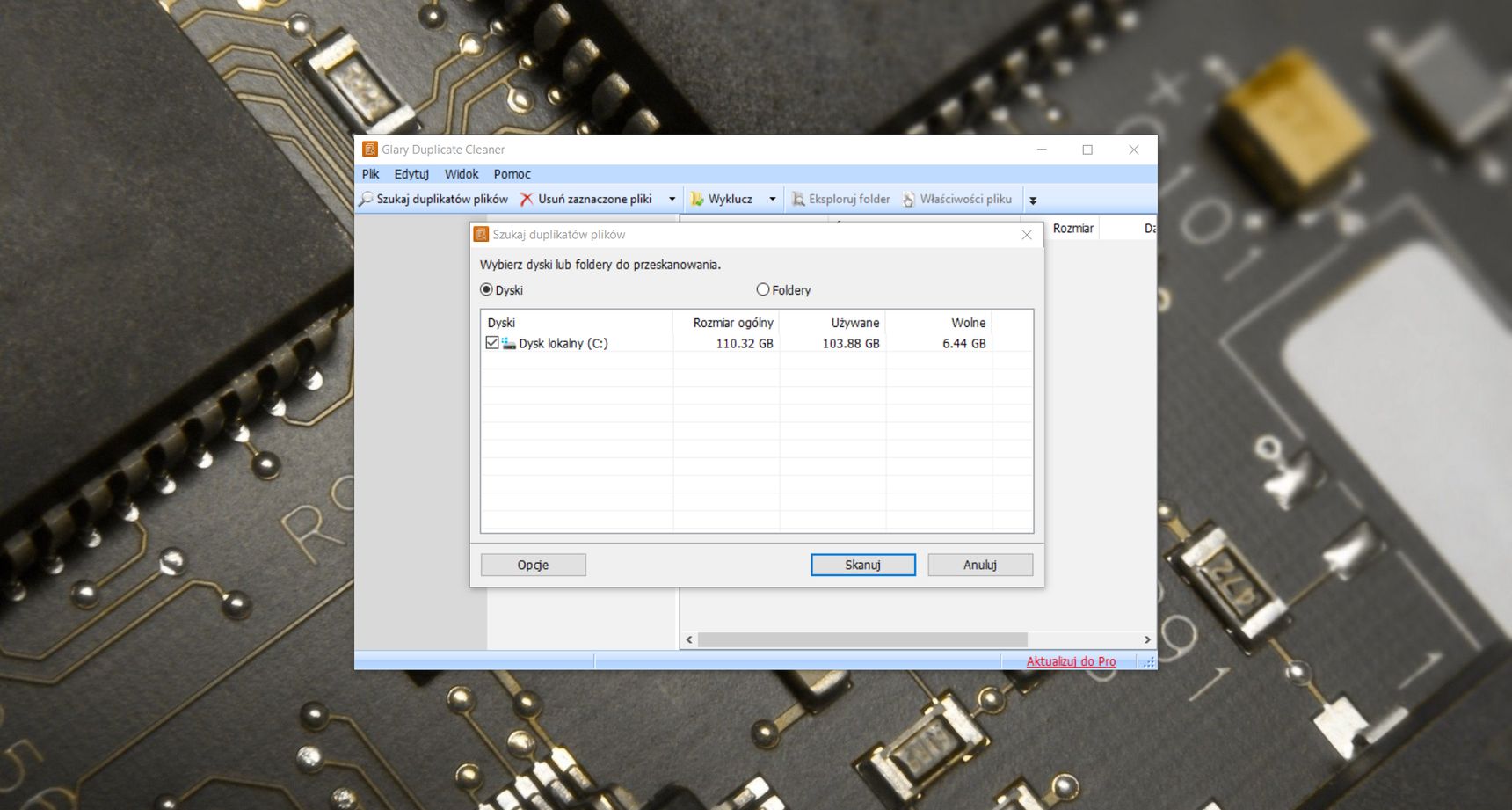Click the horizontal scrollbar left arrow
Image resolution: width=1512 pixels, height=810 pixels.
[689, 639]
